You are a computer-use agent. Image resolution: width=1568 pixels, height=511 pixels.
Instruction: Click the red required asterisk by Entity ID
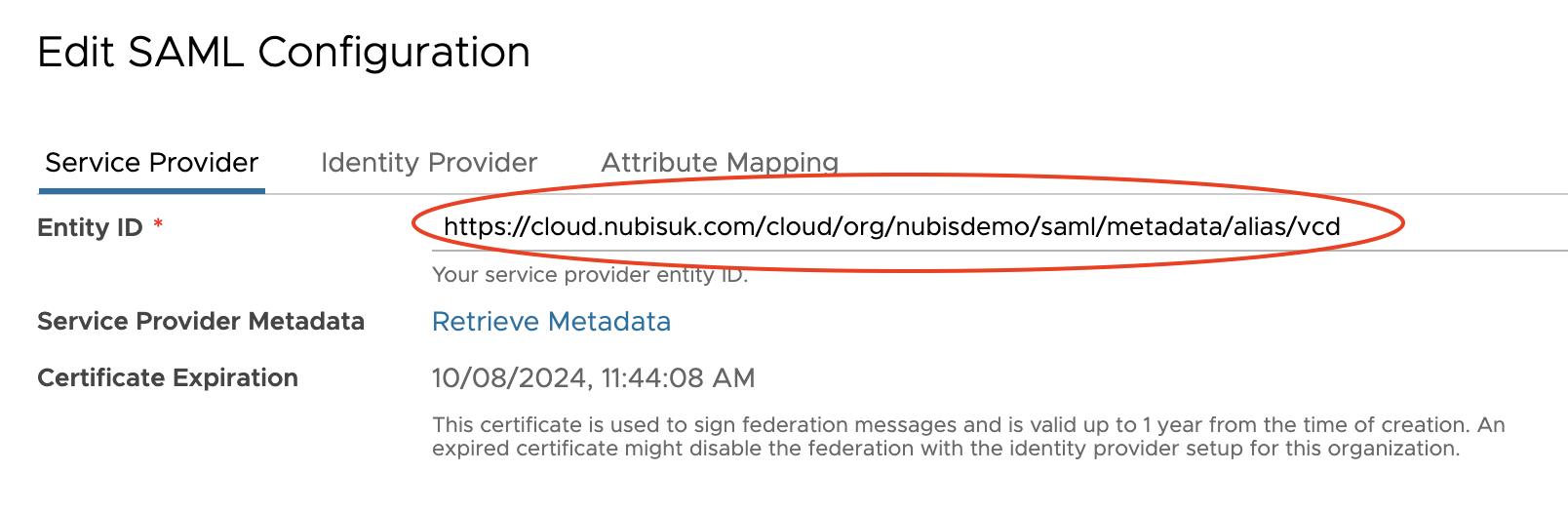[x=158, y=226]
